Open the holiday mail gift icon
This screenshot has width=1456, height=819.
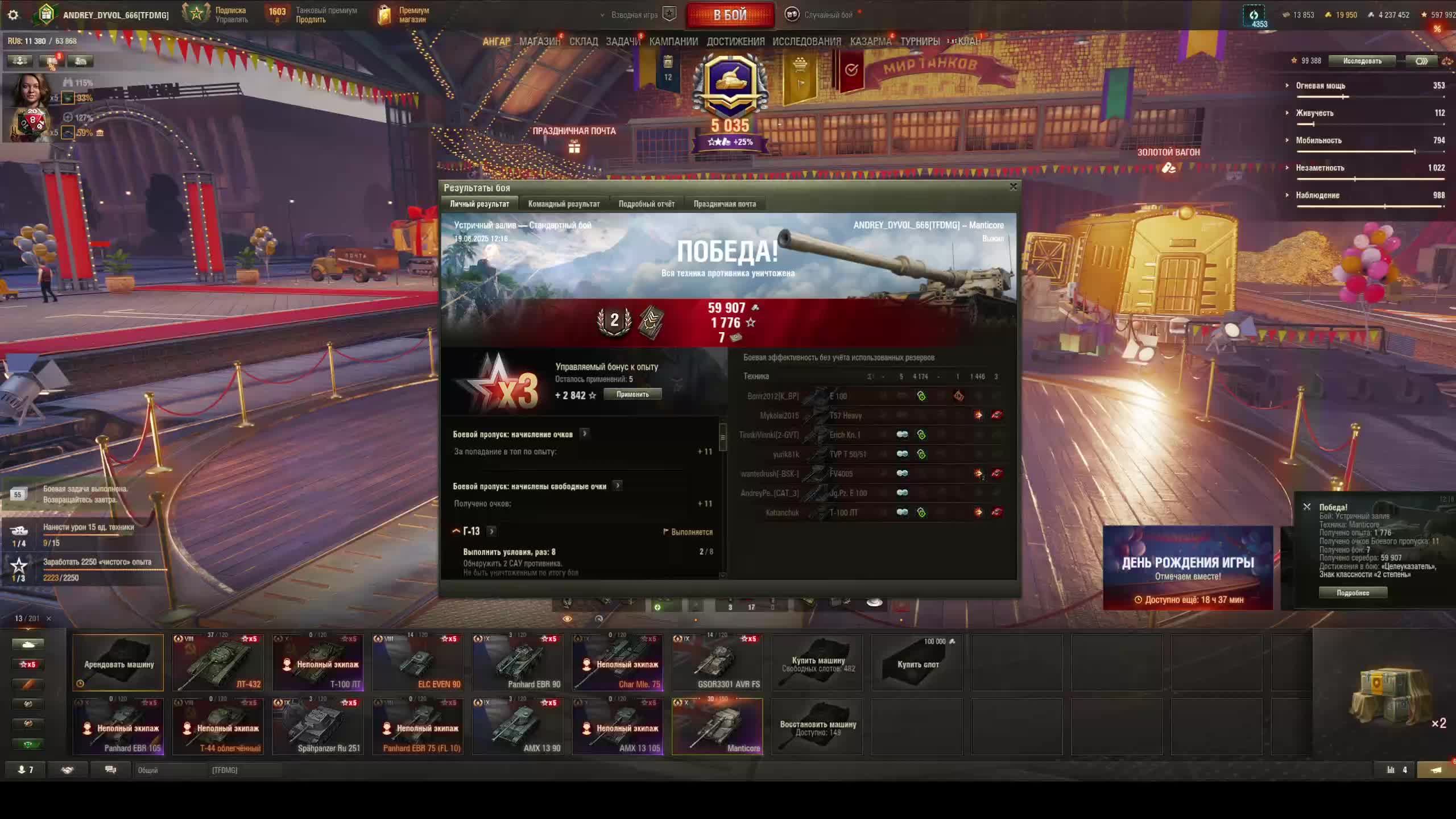(574, 148)
